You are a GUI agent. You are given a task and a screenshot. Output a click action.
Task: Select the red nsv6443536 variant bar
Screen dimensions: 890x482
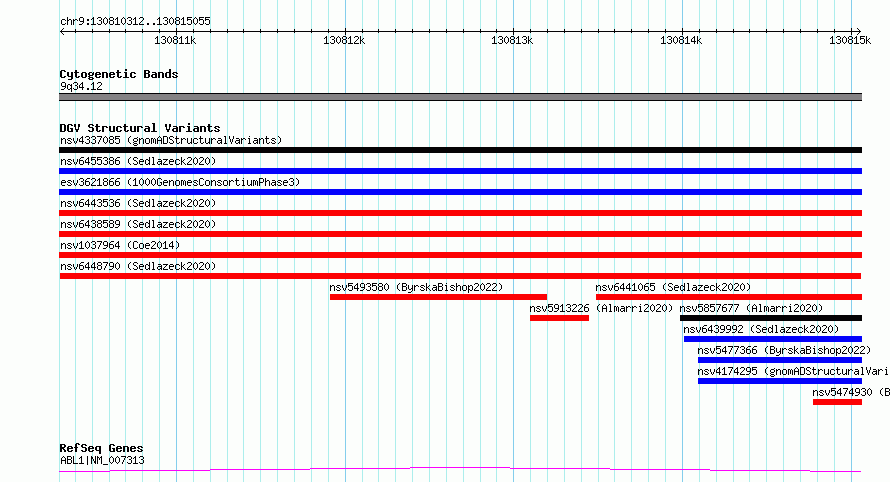[460, 213]
